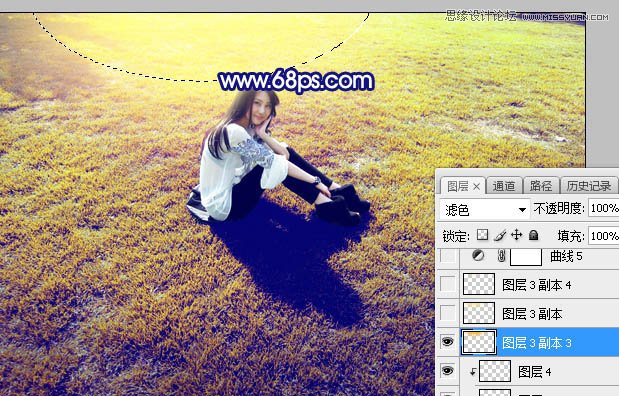Select the 图层 3 副本 layer name
Image resolution: width=619 pixels, height=396 pixels.
532,314
